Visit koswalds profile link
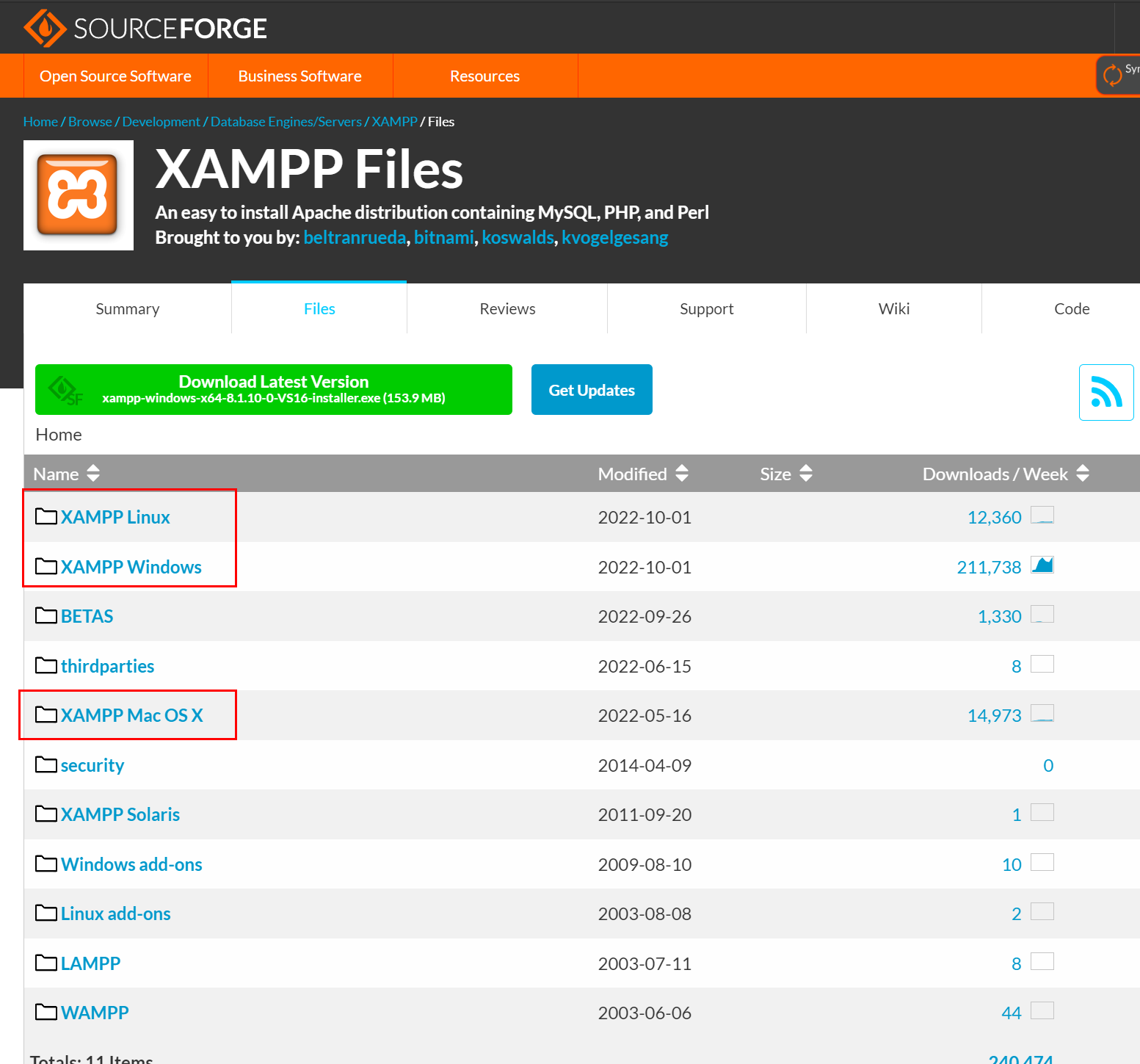Image resolution: width=1140 pixels, height=1064 pixels. pos(518,237)
